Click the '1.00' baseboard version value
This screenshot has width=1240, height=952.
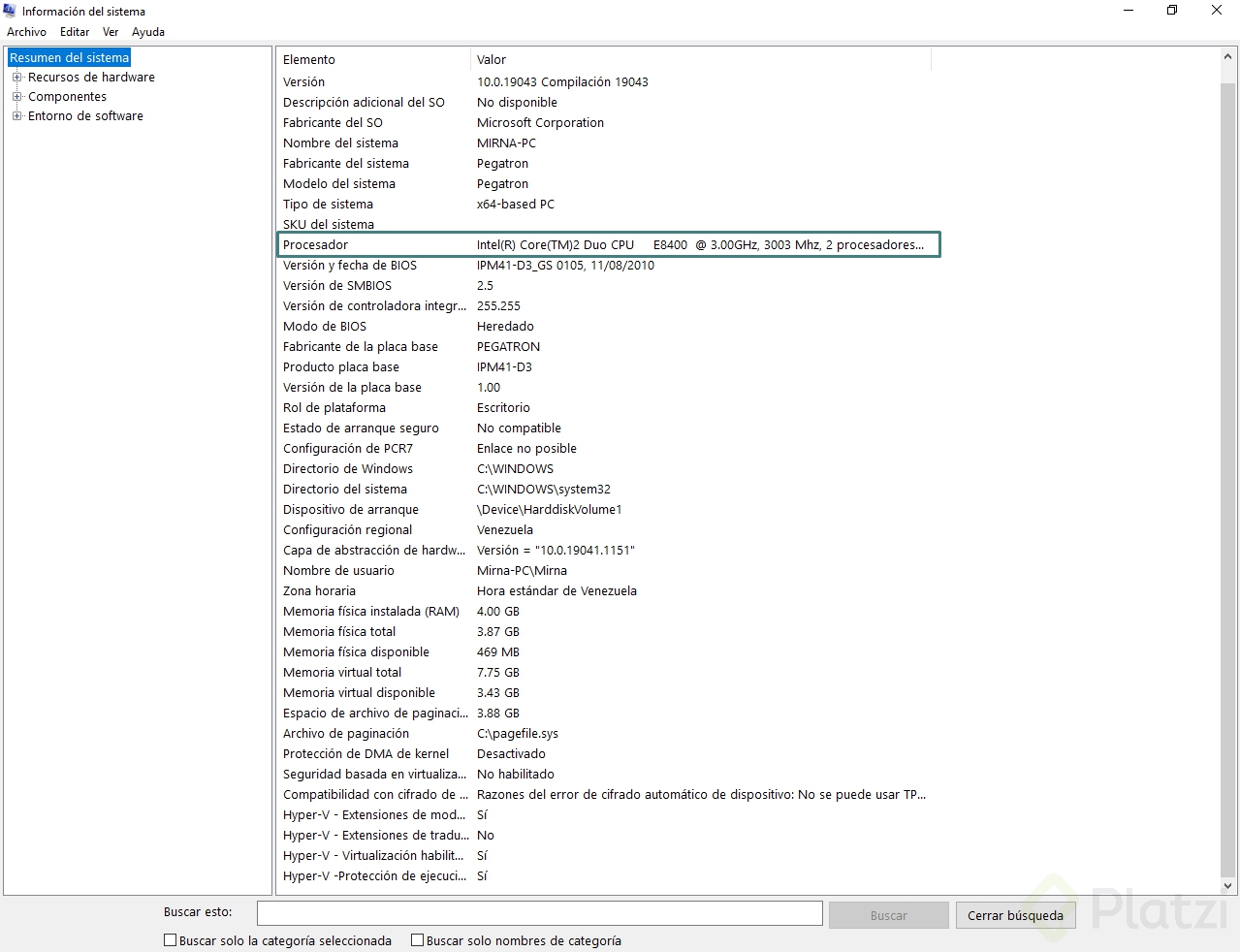pos(489,388)
